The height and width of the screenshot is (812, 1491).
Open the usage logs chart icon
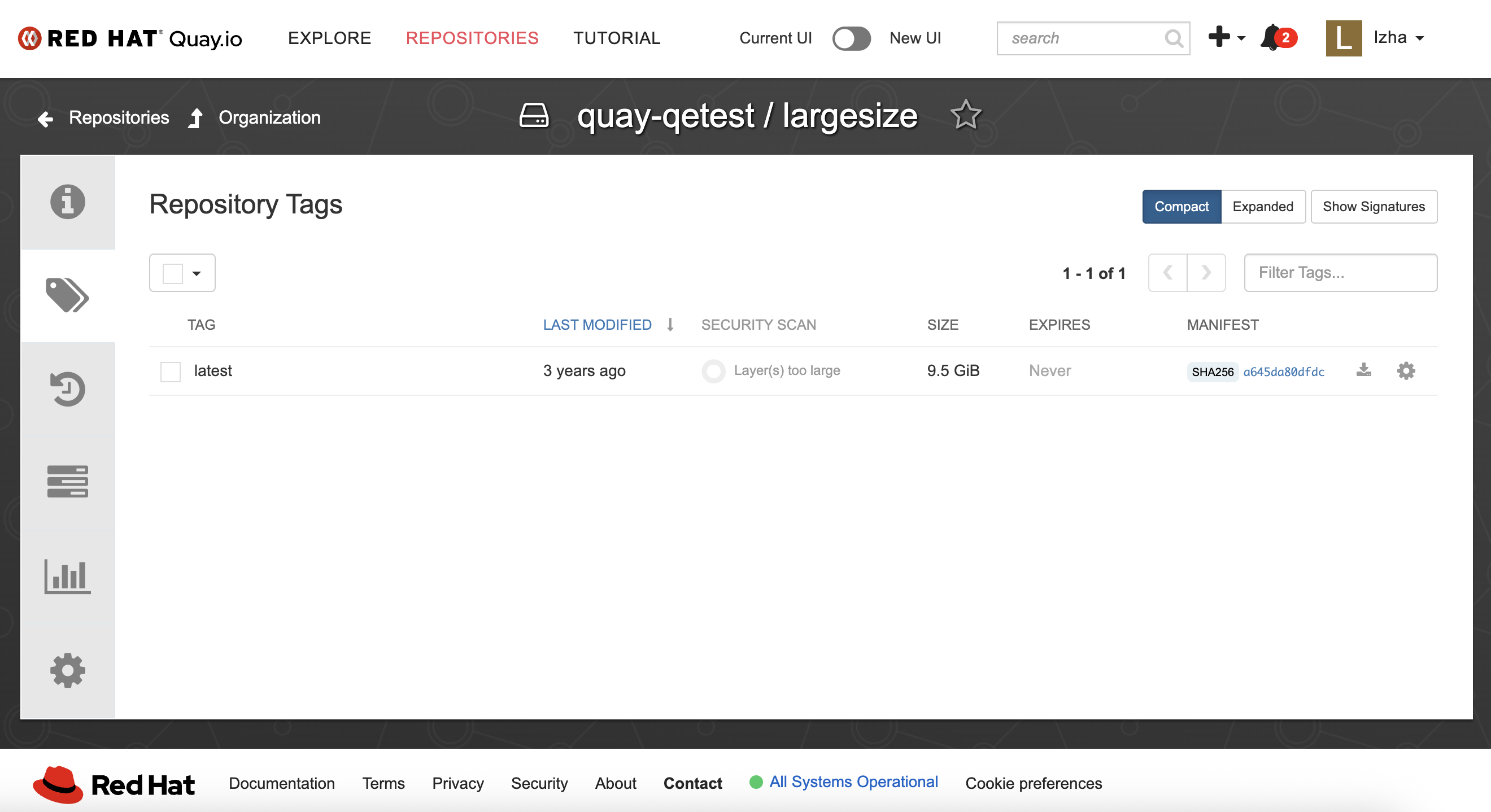(x=68, y=576)
